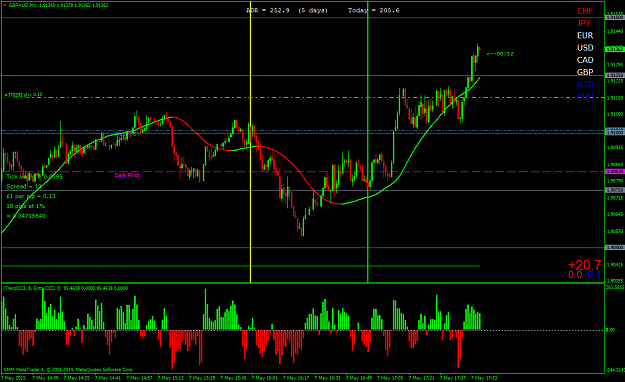Click the £1 per pip = 0.13 line
This screenshot has width=625, height=382.
(x=31, y=196)
